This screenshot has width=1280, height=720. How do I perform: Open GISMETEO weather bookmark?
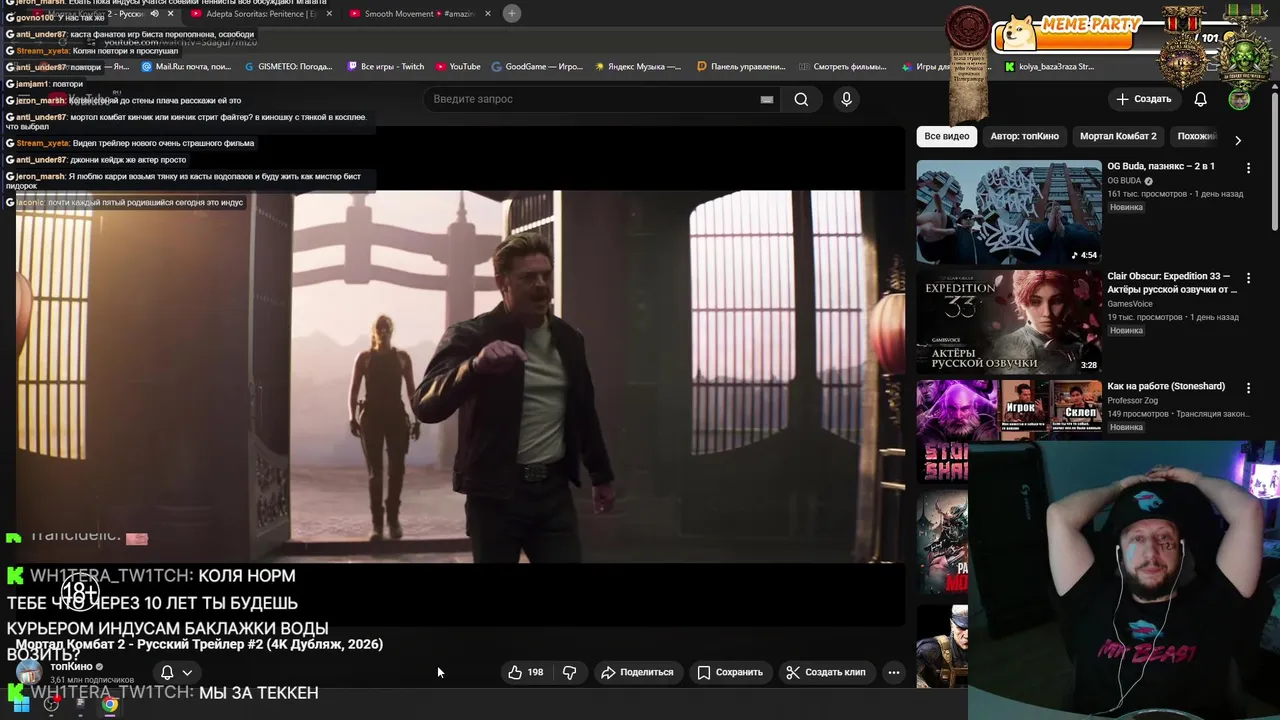(288, 67)
